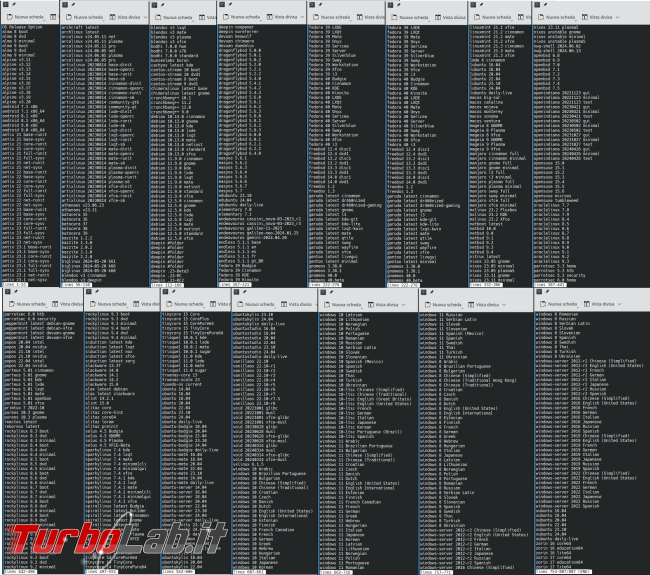Click terminal icon of the parrotsec list window
Viewport: 650px width, 575px height.
tap(6, 292)
